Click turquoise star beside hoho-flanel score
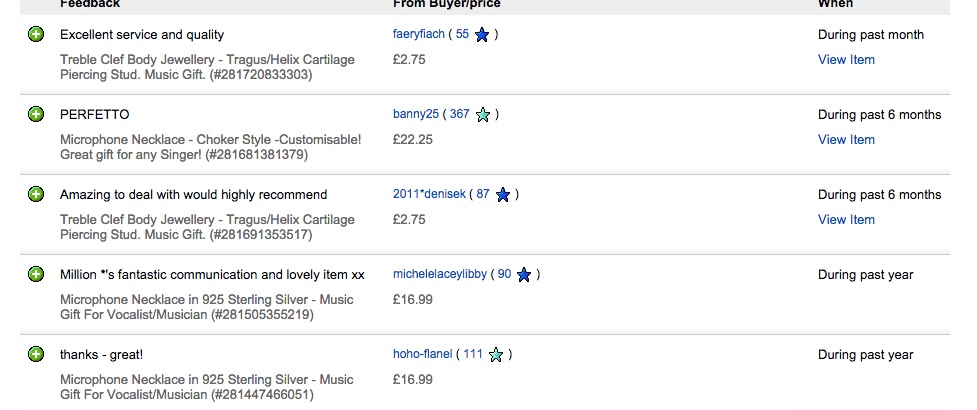Image resolution: width=977 pixels, height=410 pixels. tap(496, 355)
